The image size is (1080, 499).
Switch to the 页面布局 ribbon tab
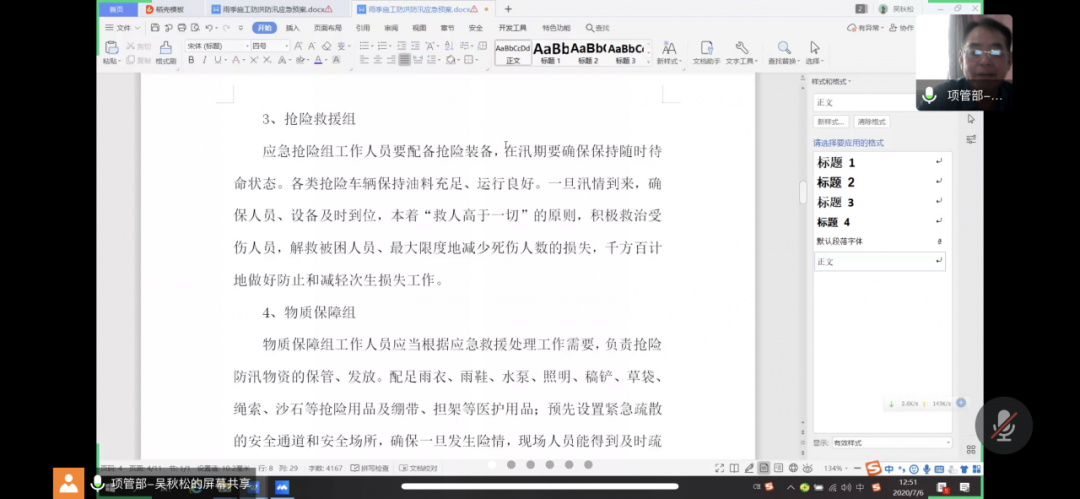[x=327, y=28]
